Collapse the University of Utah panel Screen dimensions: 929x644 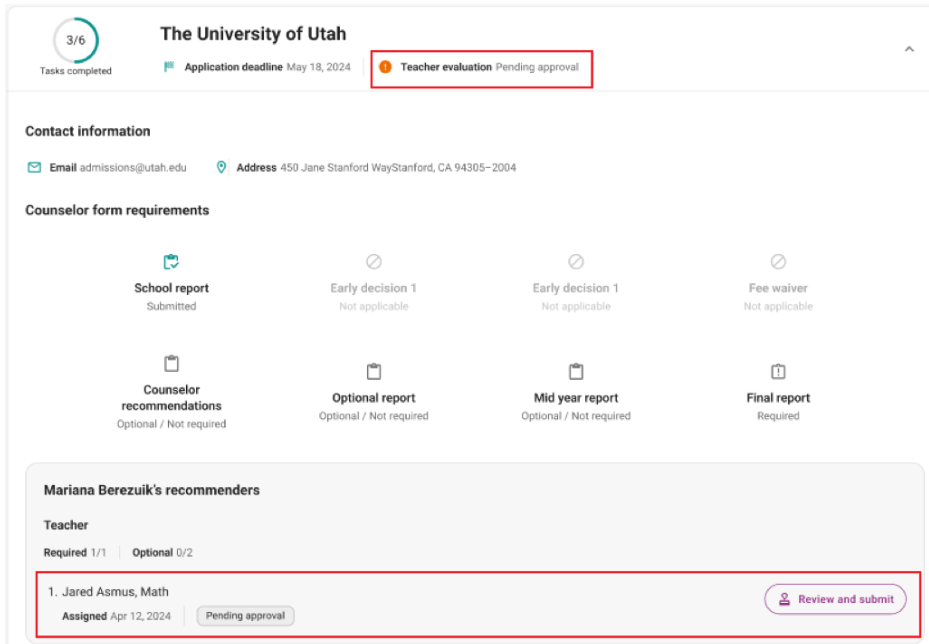click(909, 48)
